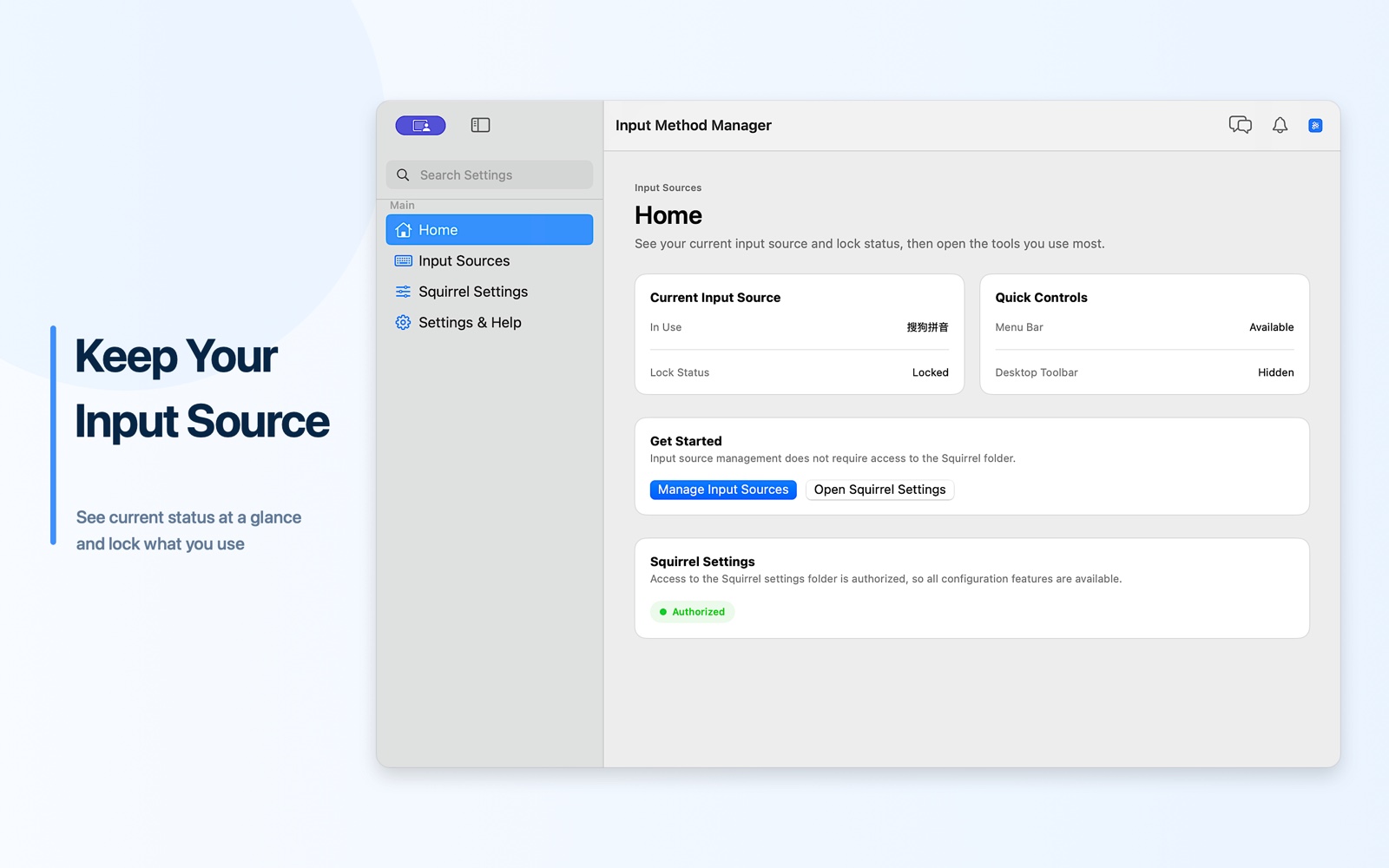This screenshot has height=868, width=1389.
Task: Click the Current Input Source card title
Action: coord(715,298)
